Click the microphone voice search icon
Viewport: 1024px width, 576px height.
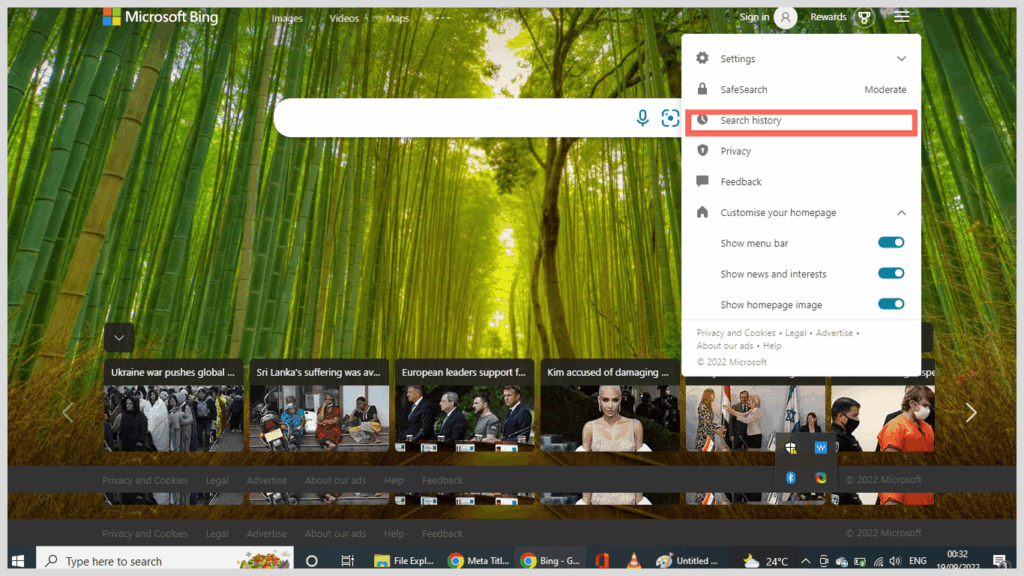click(643, 118)
